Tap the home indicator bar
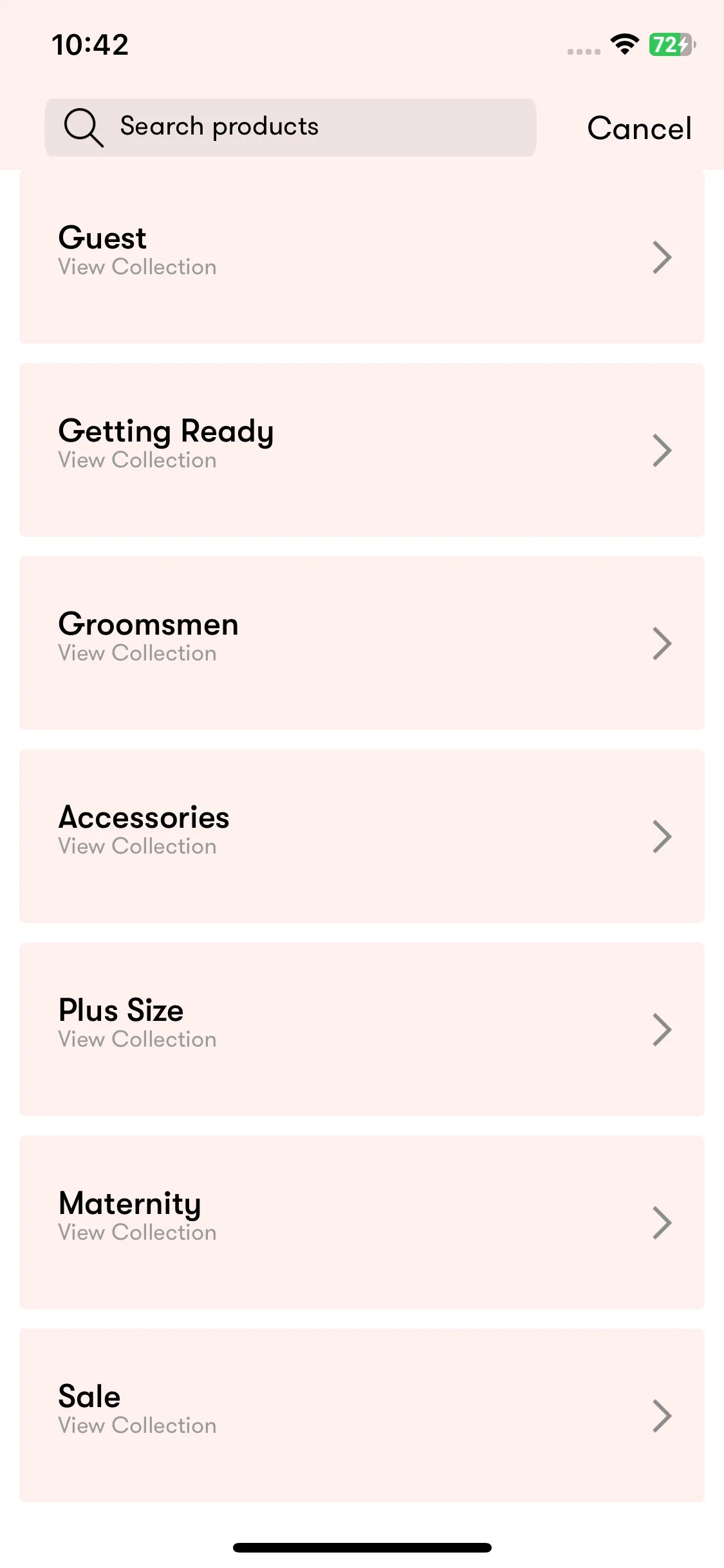This screenshot has height=1568, width=724. 362,1547
